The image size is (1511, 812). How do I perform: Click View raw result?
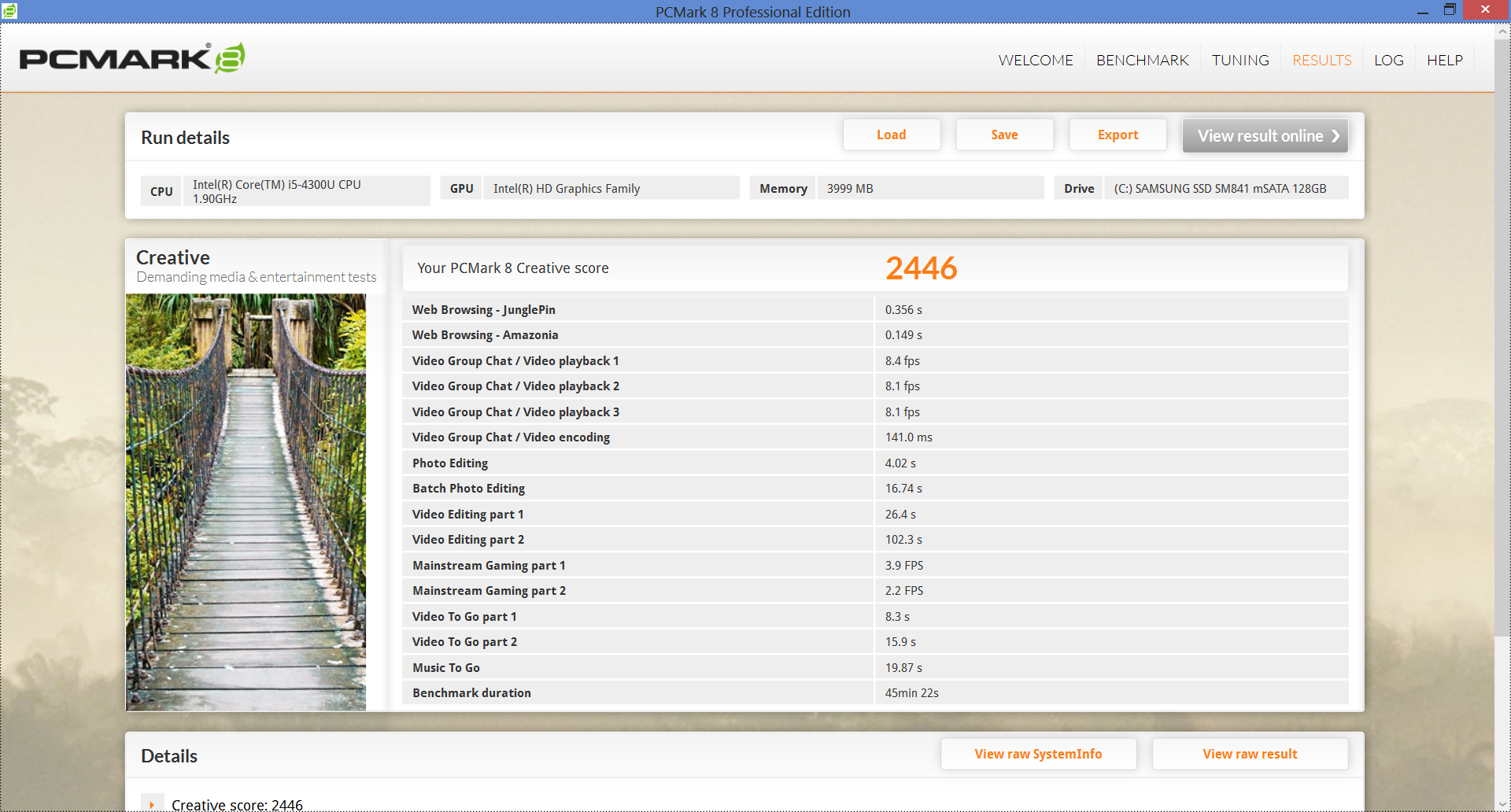coord(1250,754)
